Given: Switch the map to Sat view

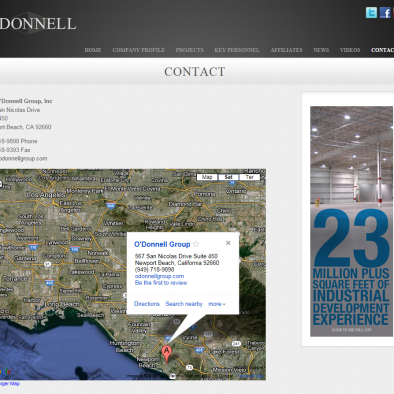Looking at the screenshot, I should 228,177.
